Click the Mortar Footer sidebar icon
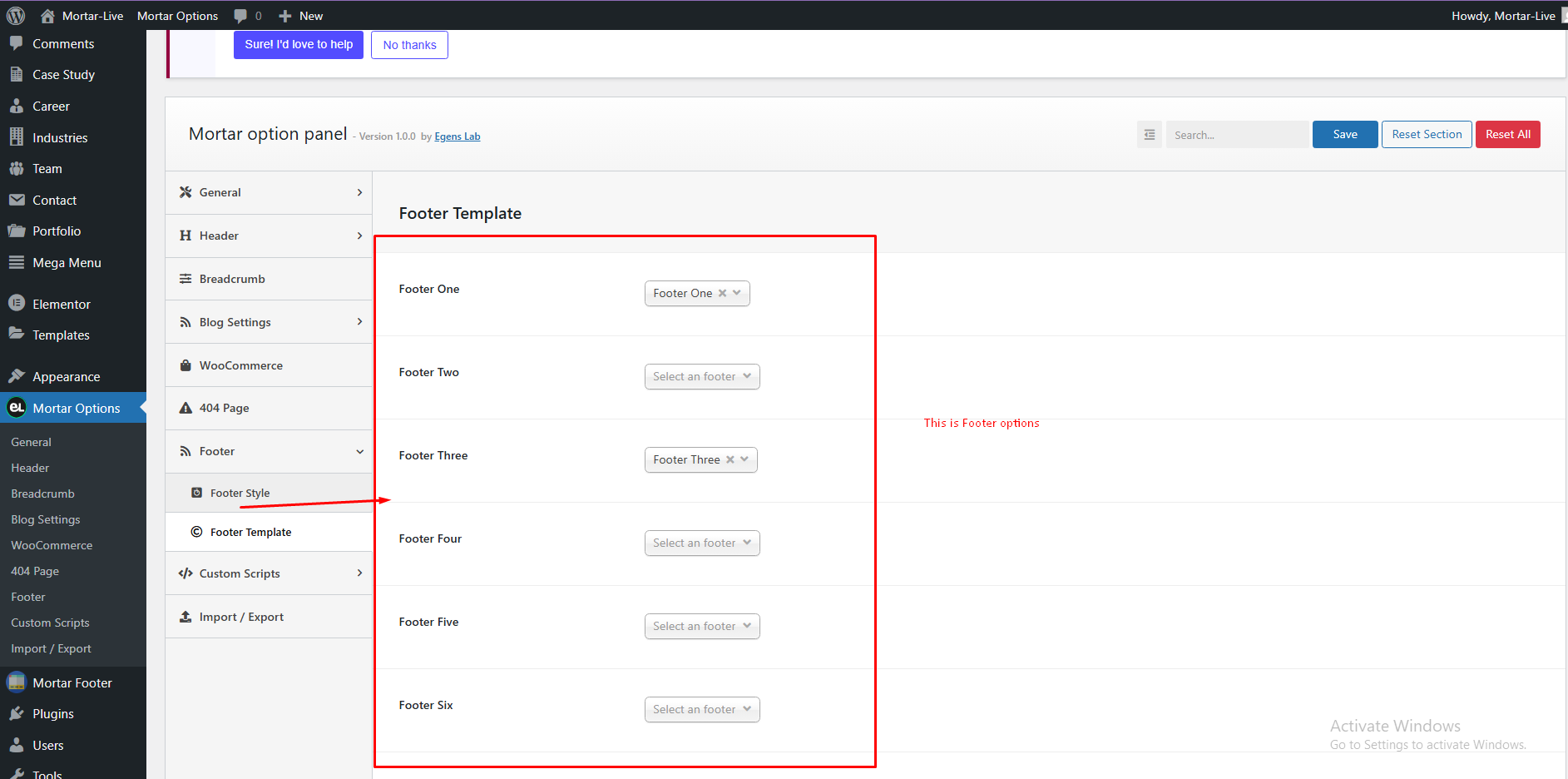1568x779 pixels. (17, 682)
